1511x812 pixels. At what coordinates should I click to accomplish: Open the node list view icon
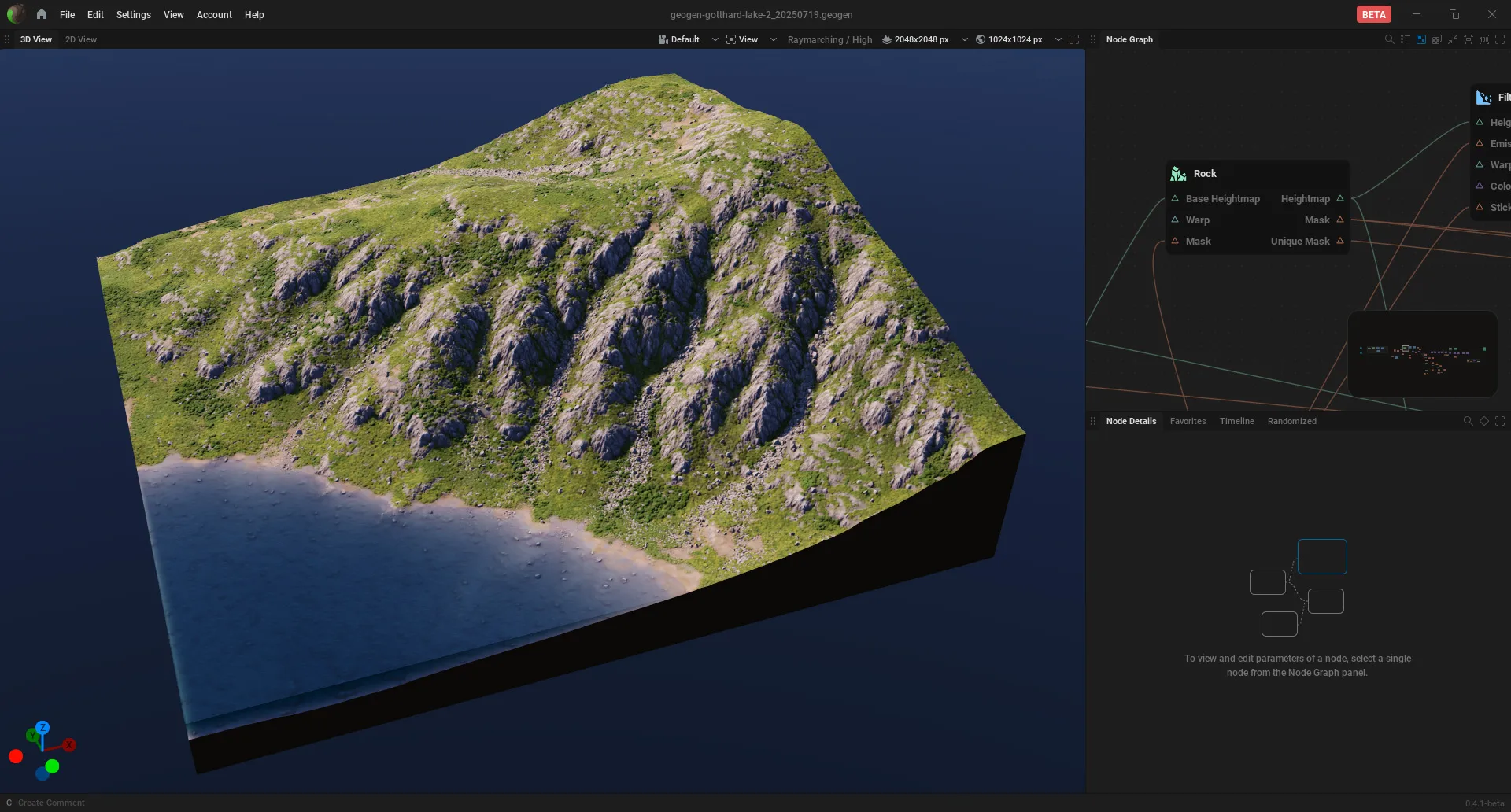tap(1406, 39)
